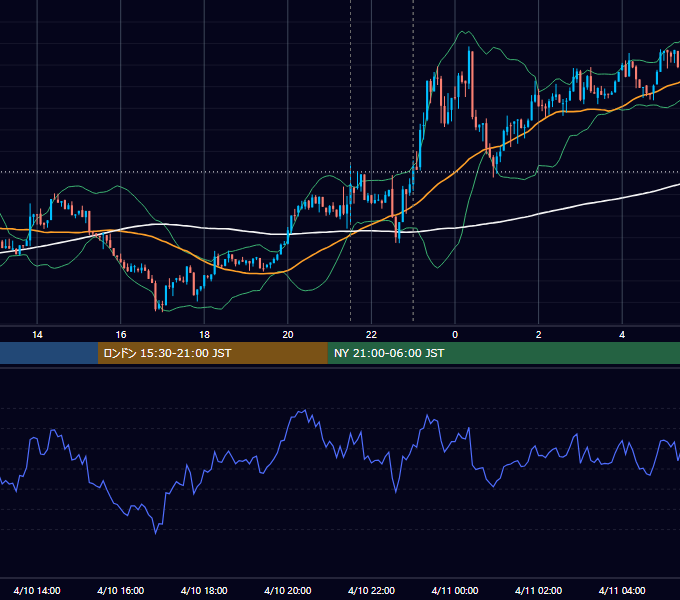Click the 4/11 00:00 date label
680x600 pixels.
(x=455, y=590)
